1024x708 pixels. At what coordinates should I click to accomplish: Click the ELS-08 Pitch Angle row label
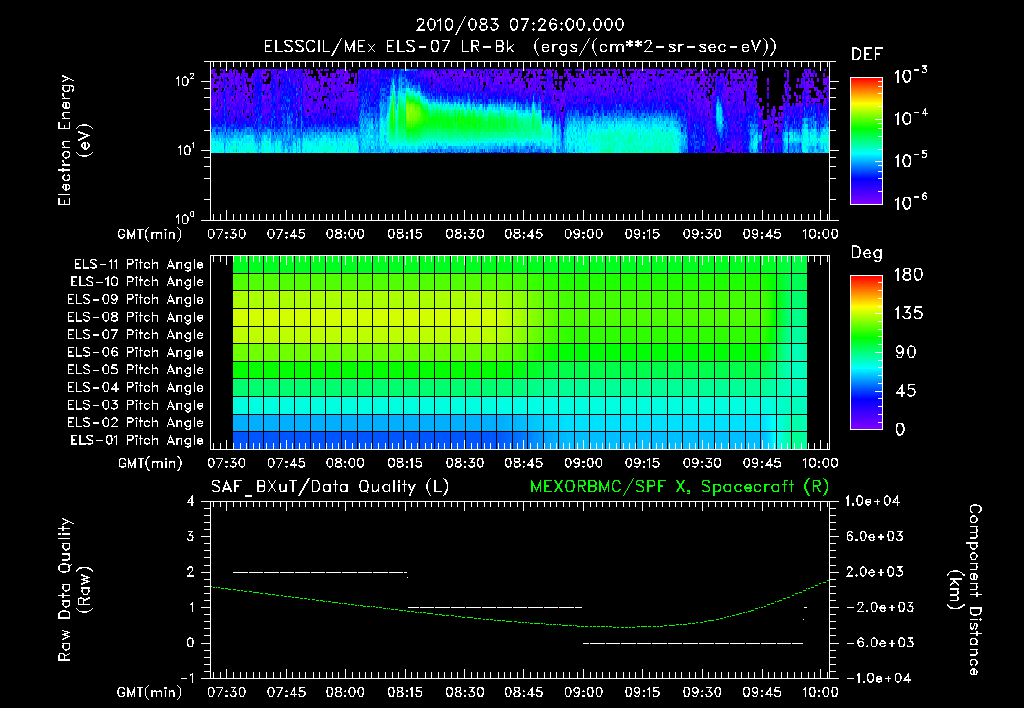pos(136,317)
